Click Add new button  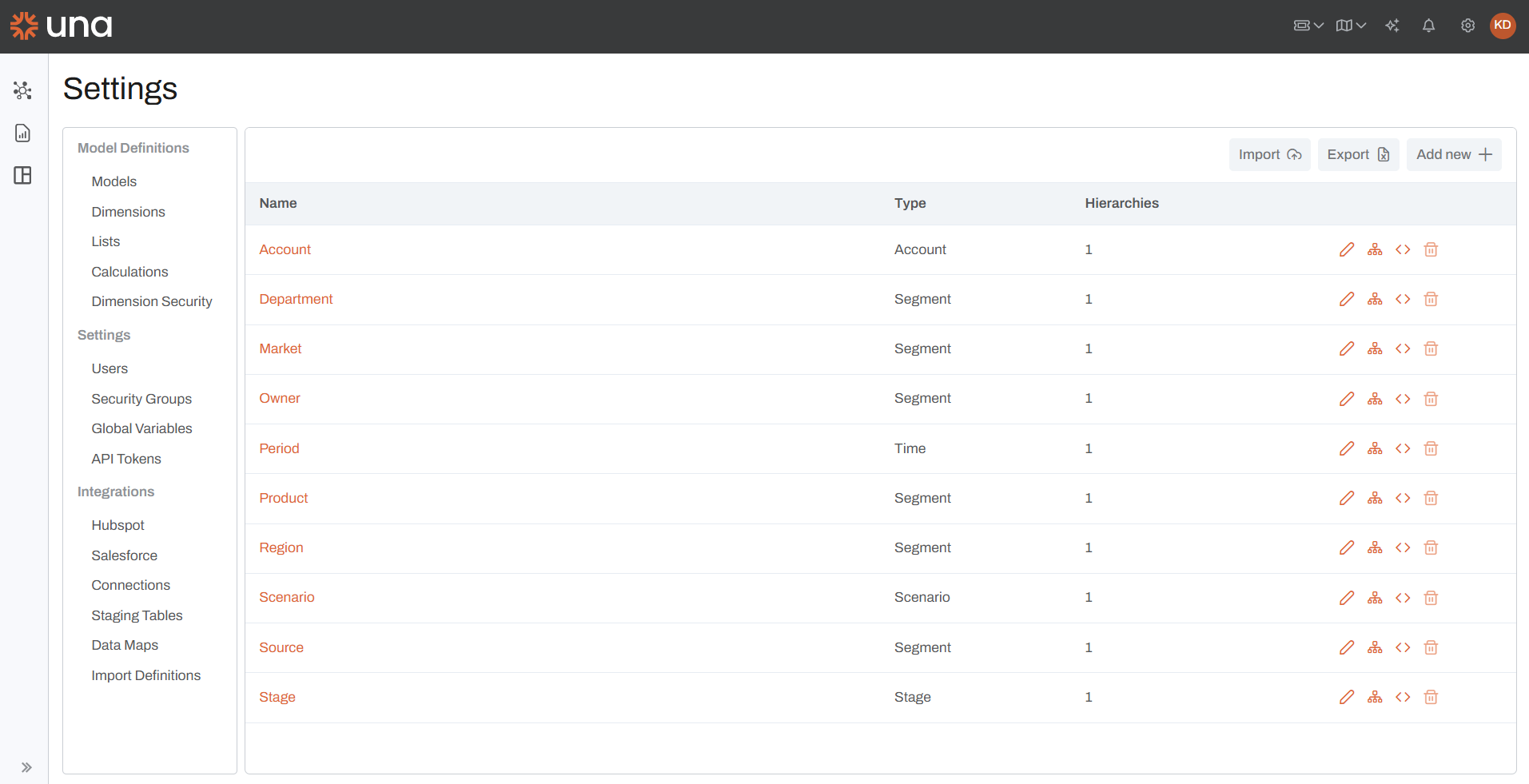pos(1454,154)
